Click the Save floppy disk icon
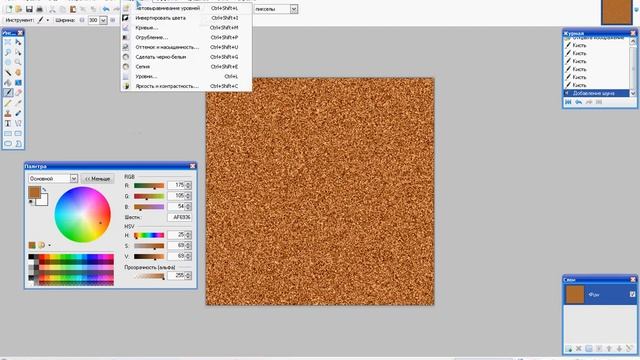Screen dimensions: 640x360 [x=29, y=9]
